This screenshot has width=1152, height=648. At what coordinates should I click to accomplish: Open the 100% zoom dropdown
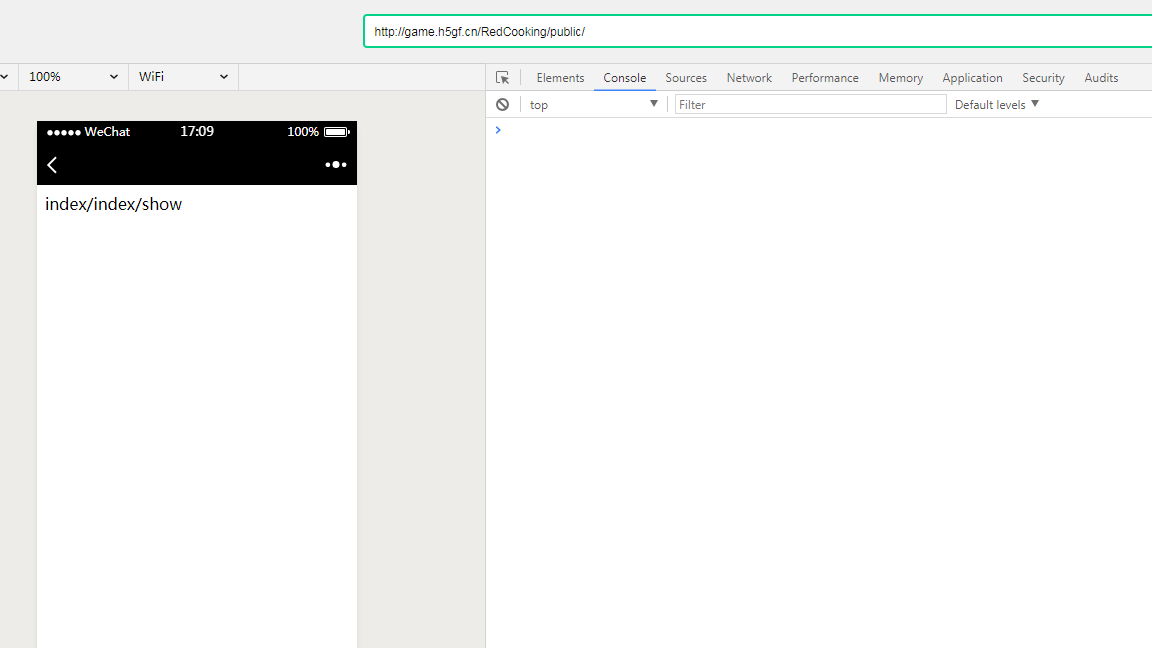[x=73, y=76]
